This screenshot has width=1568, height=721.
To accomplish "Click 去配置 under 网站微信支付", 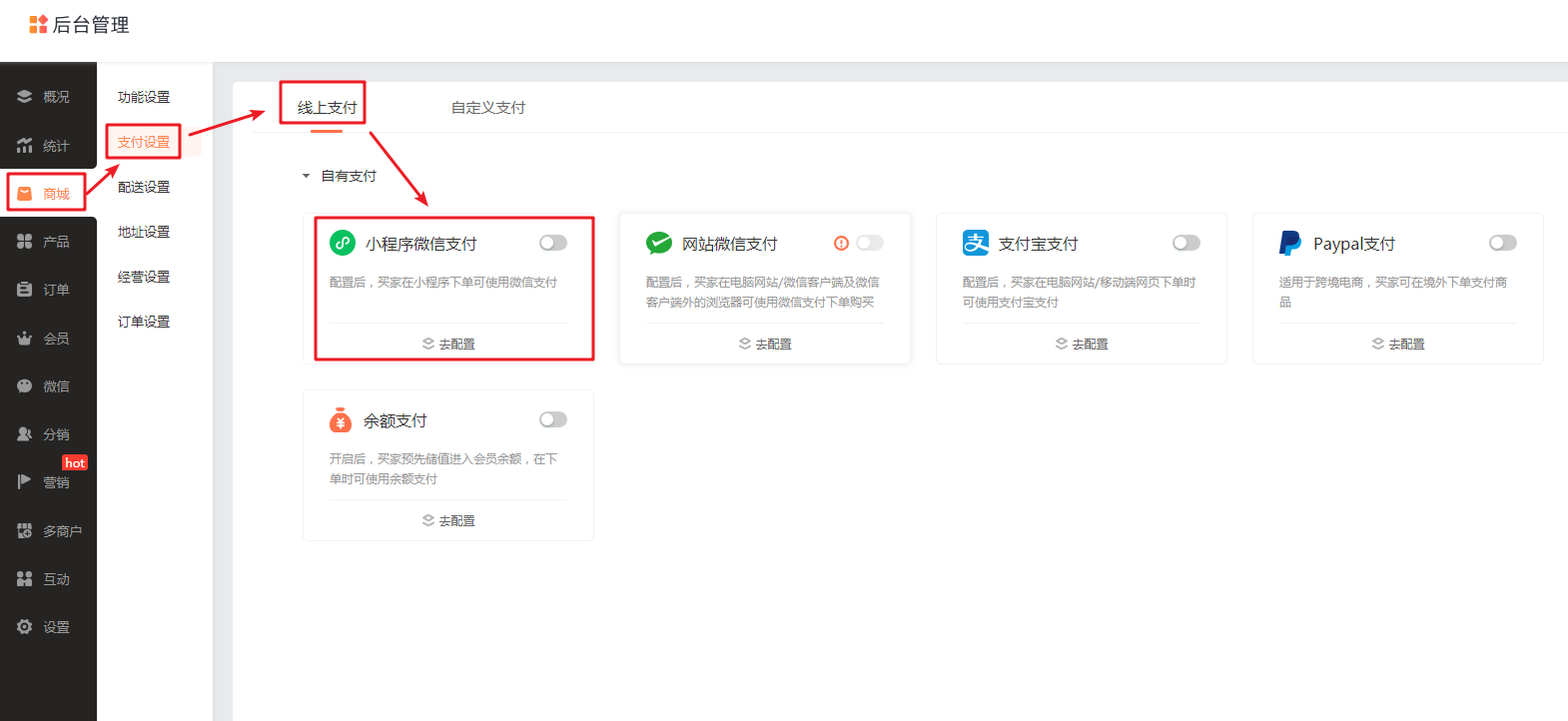I will pyautogui.click(x=765, y=344).
